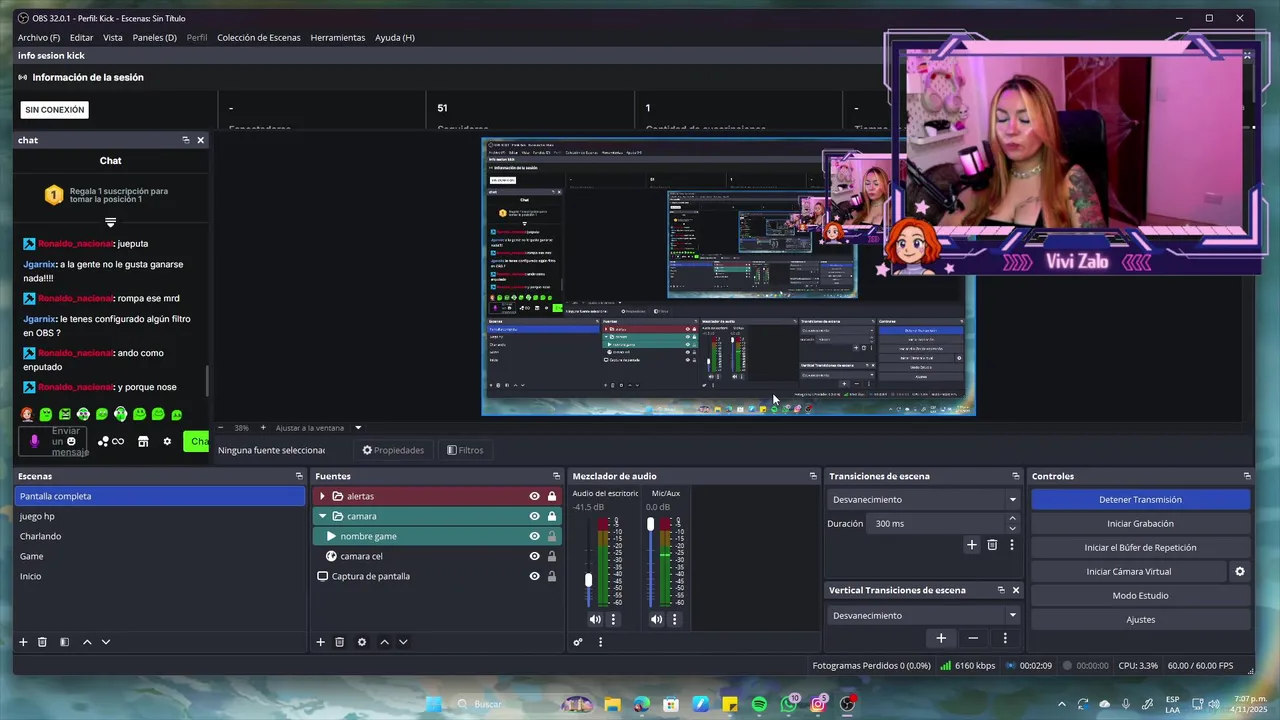Add a new scene with the plus icon
This screenshot has width=1280, height=720.
(x=23, y=642)
